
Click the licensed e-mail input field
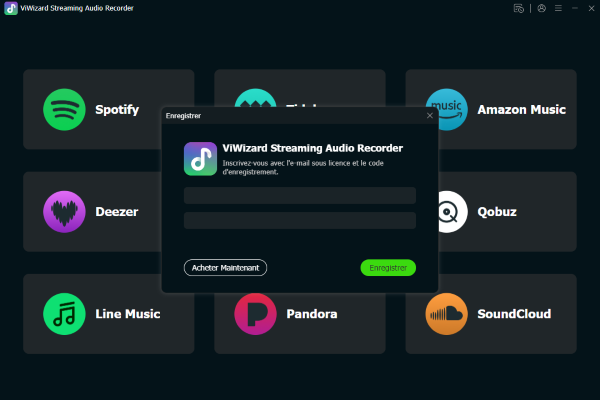pyautogui.click(x=300, y=196)
